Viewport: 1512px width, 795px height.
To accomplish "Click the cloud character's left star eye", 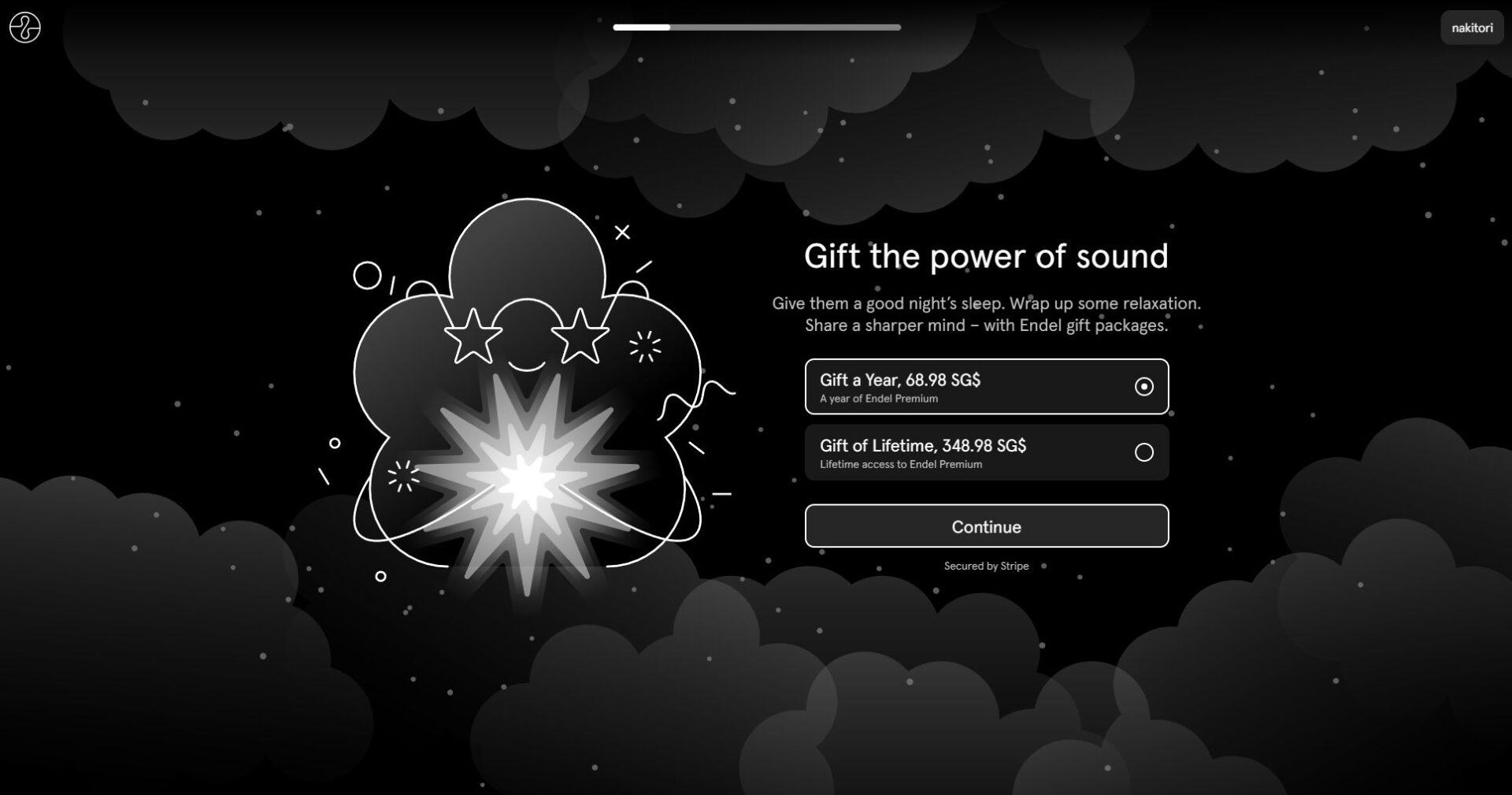I will (472, 335).
